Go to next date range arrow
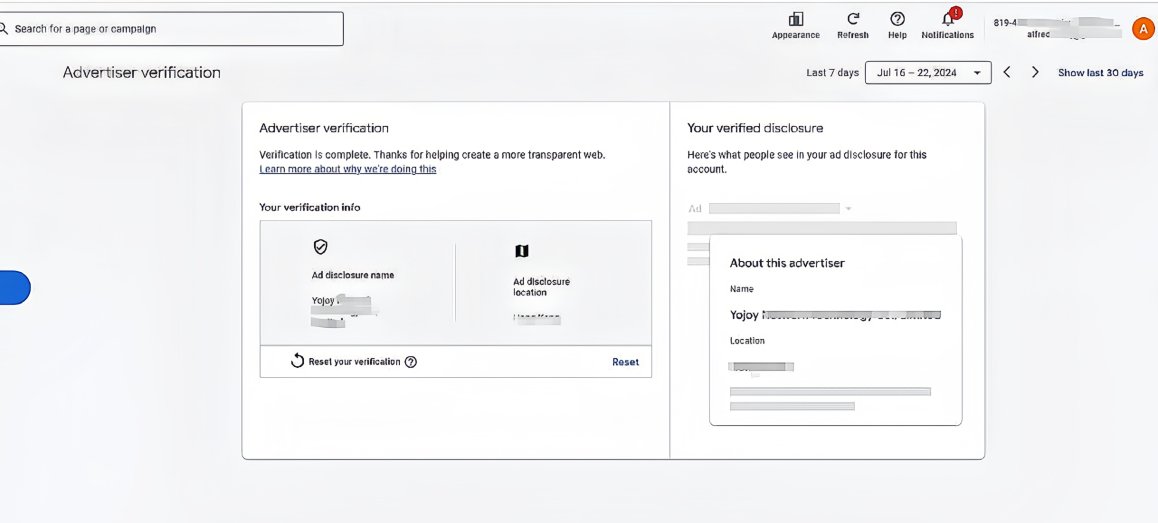The height and width of the screenshot is (523, 1158). (1035, 72)
